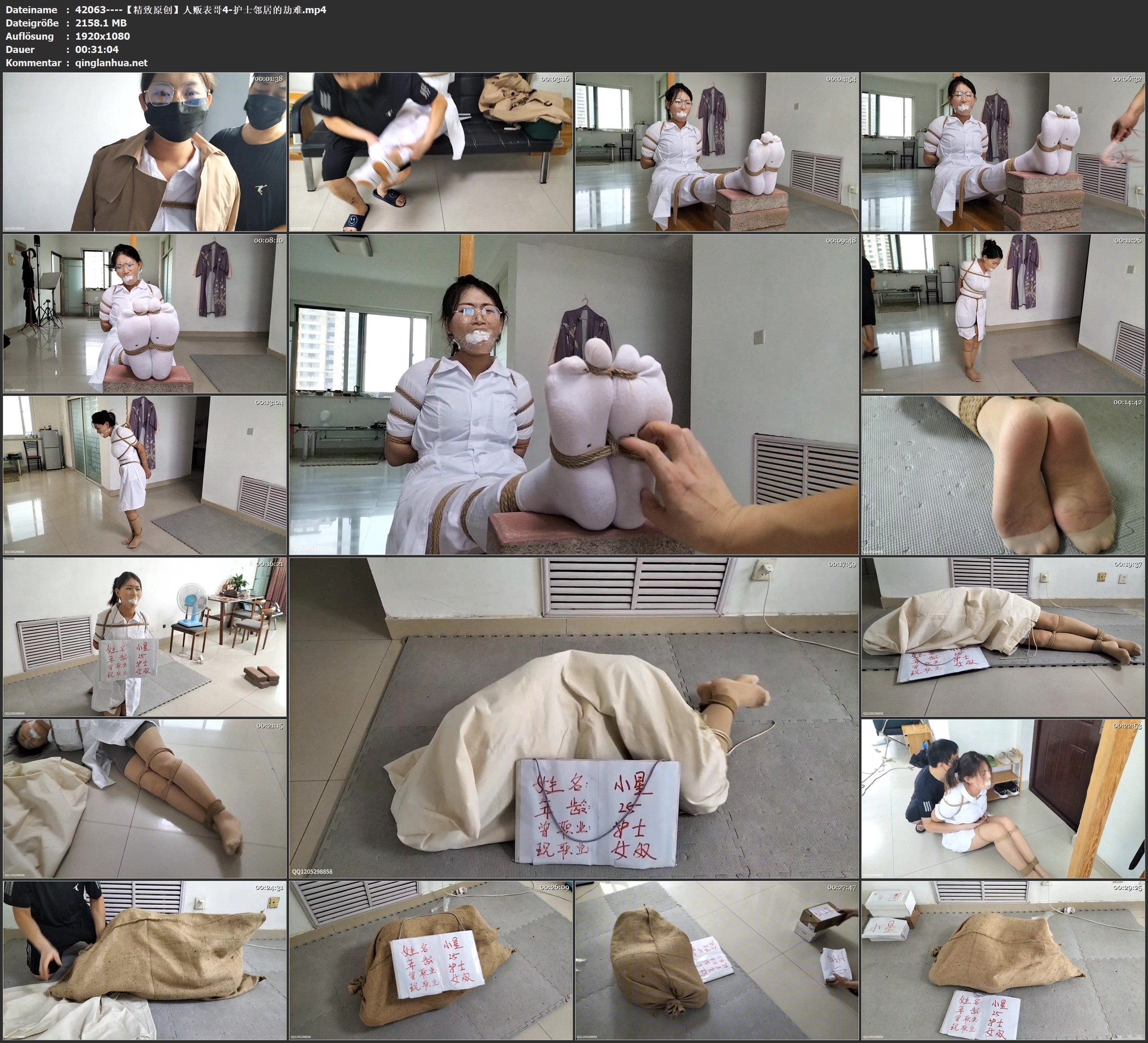The image size is (1148, 1043).
Task: Select the frame marked 00:03:16
Action: pyautogui.click(x=430, y=152)
